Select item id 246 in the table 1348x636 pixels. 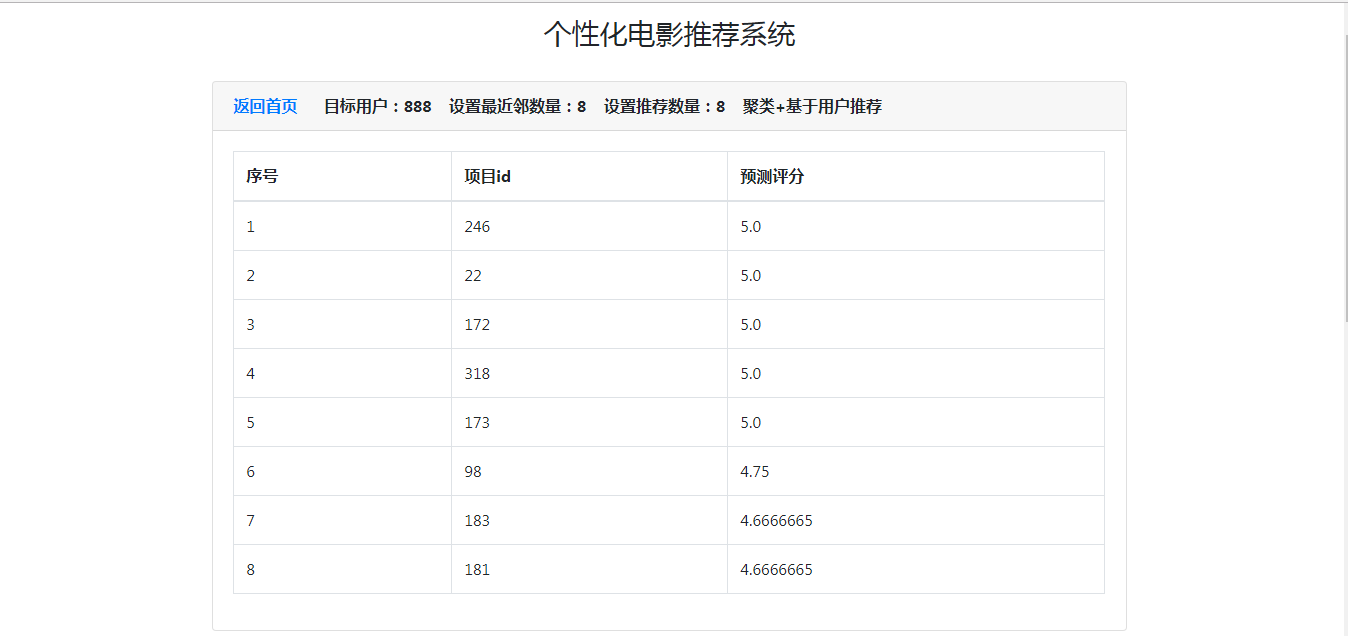tap(477, 226)
